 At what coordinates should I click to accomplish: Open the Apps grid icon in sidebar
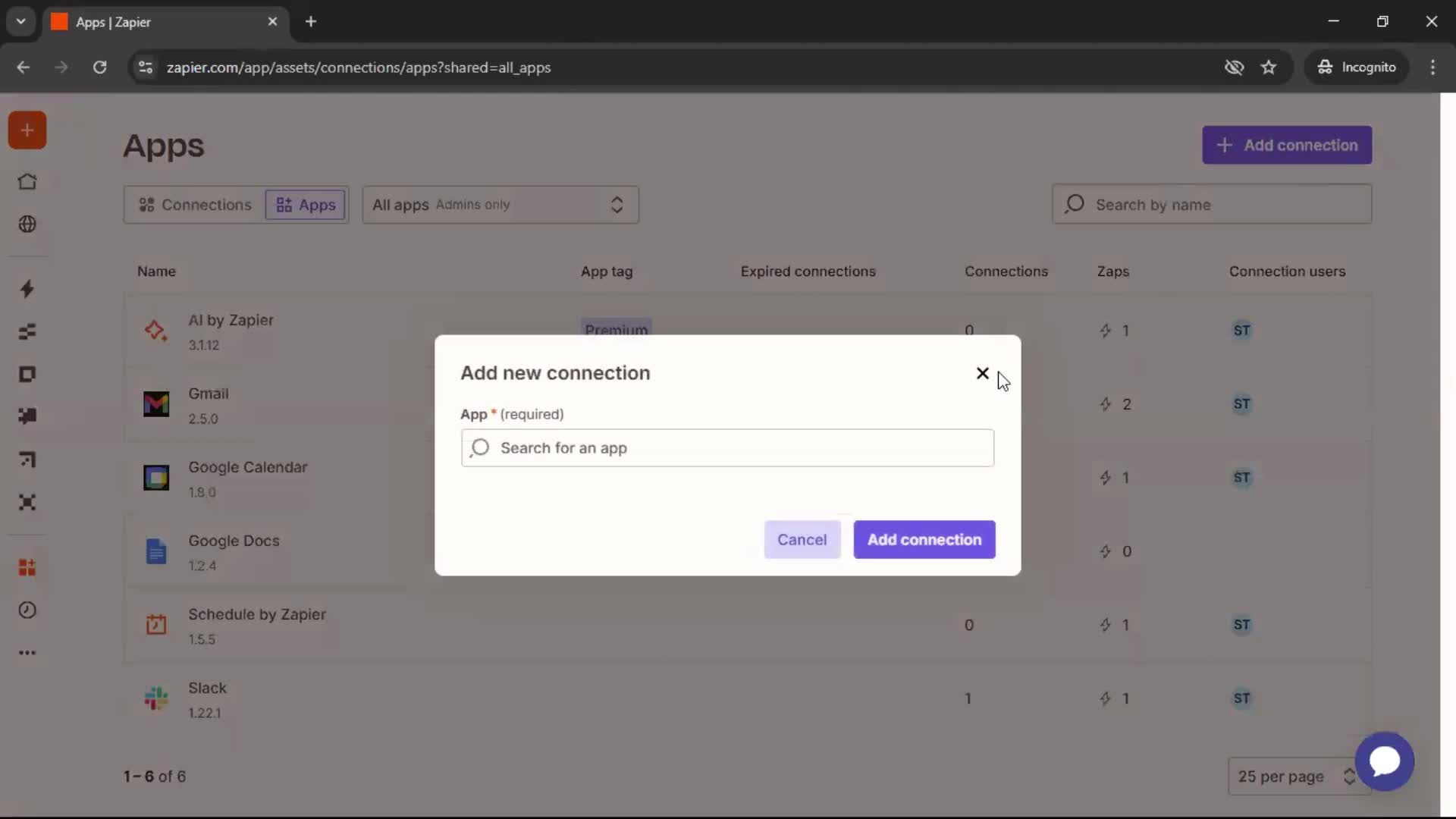point(27,567)
